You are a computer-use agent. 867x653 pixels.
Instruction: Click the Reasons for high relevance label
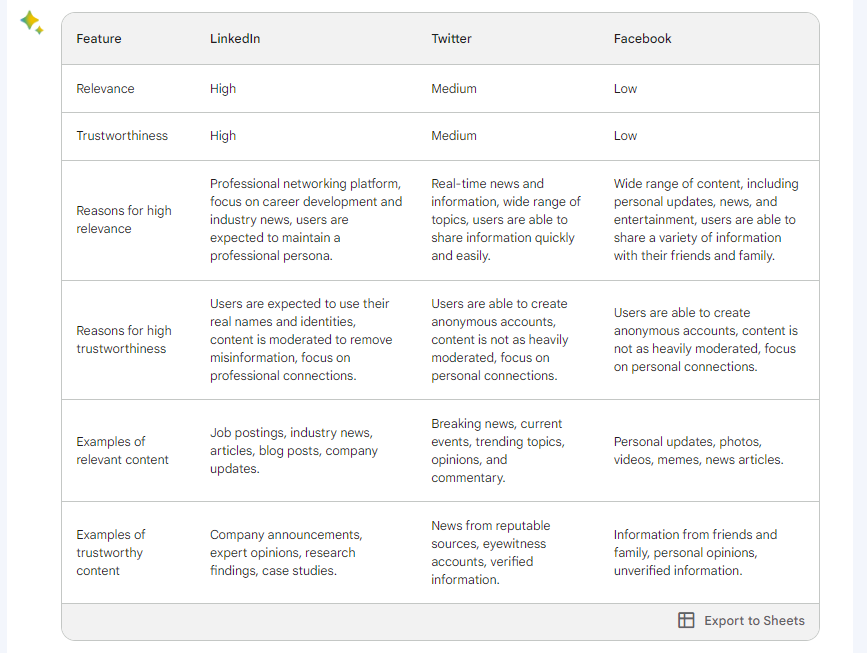(x=124, y=220)
